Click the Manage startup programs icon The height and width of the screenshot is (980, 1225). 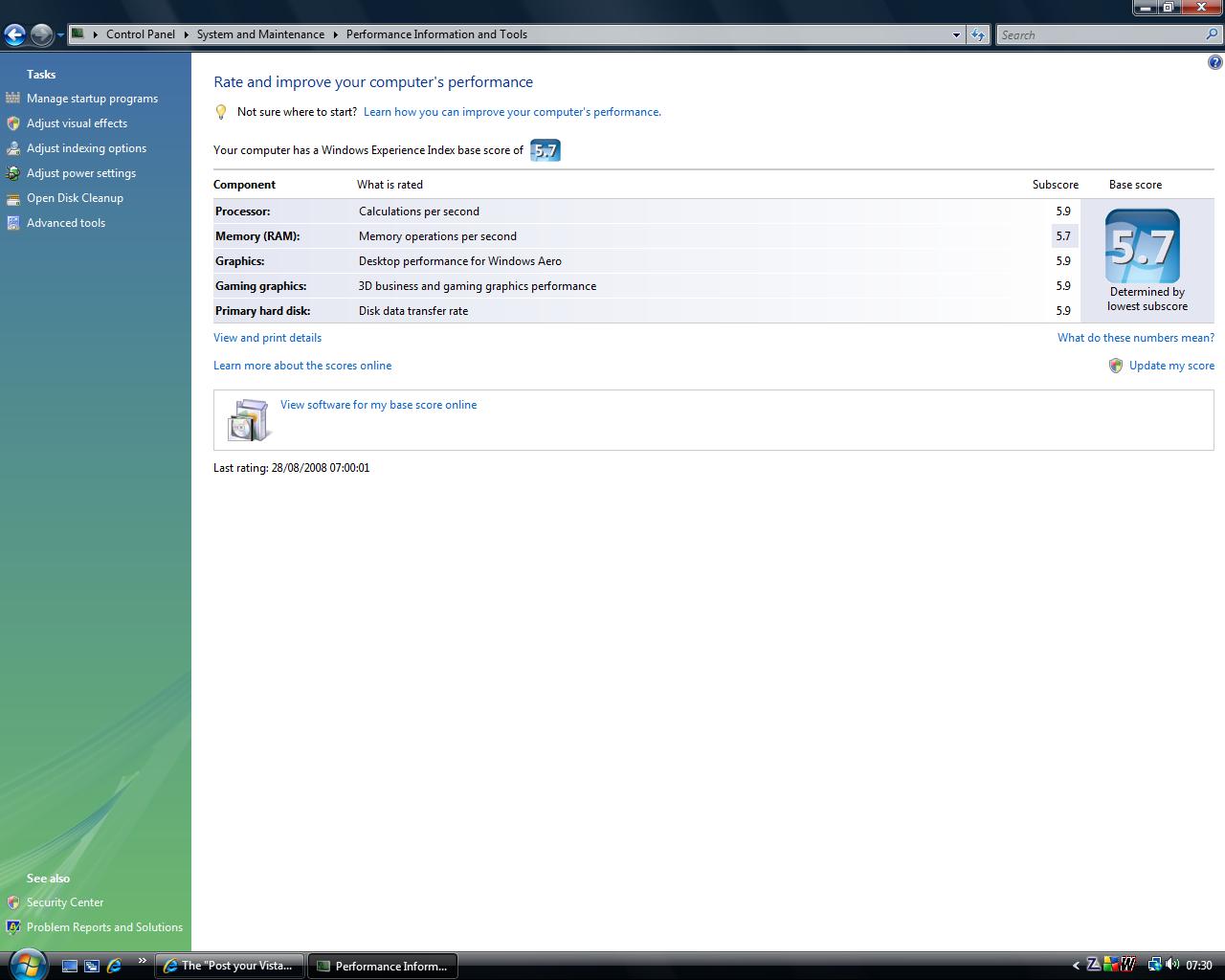pos(12,98)
